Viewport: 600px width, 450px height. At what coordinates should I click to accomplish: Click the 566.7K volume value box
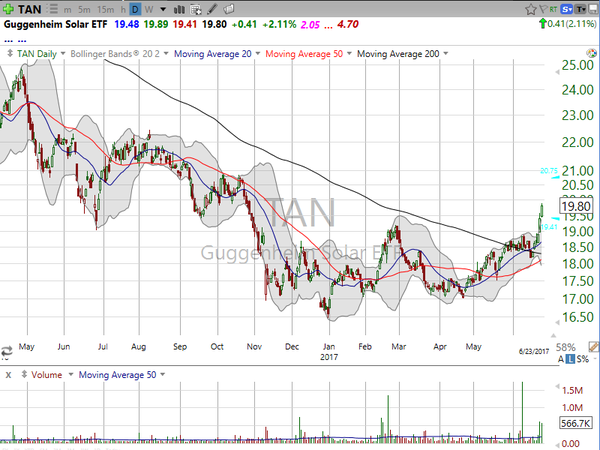(x=576, y=423)
